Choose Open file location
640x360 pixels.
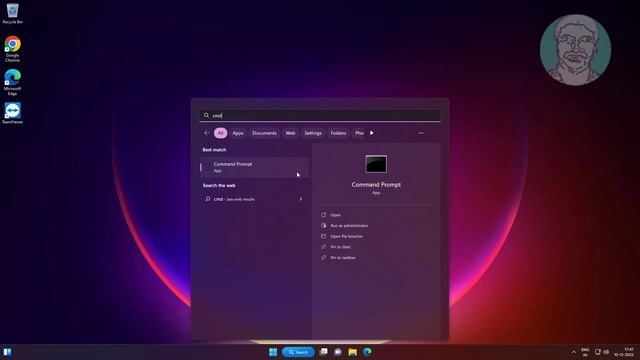(x=346, y=236)
